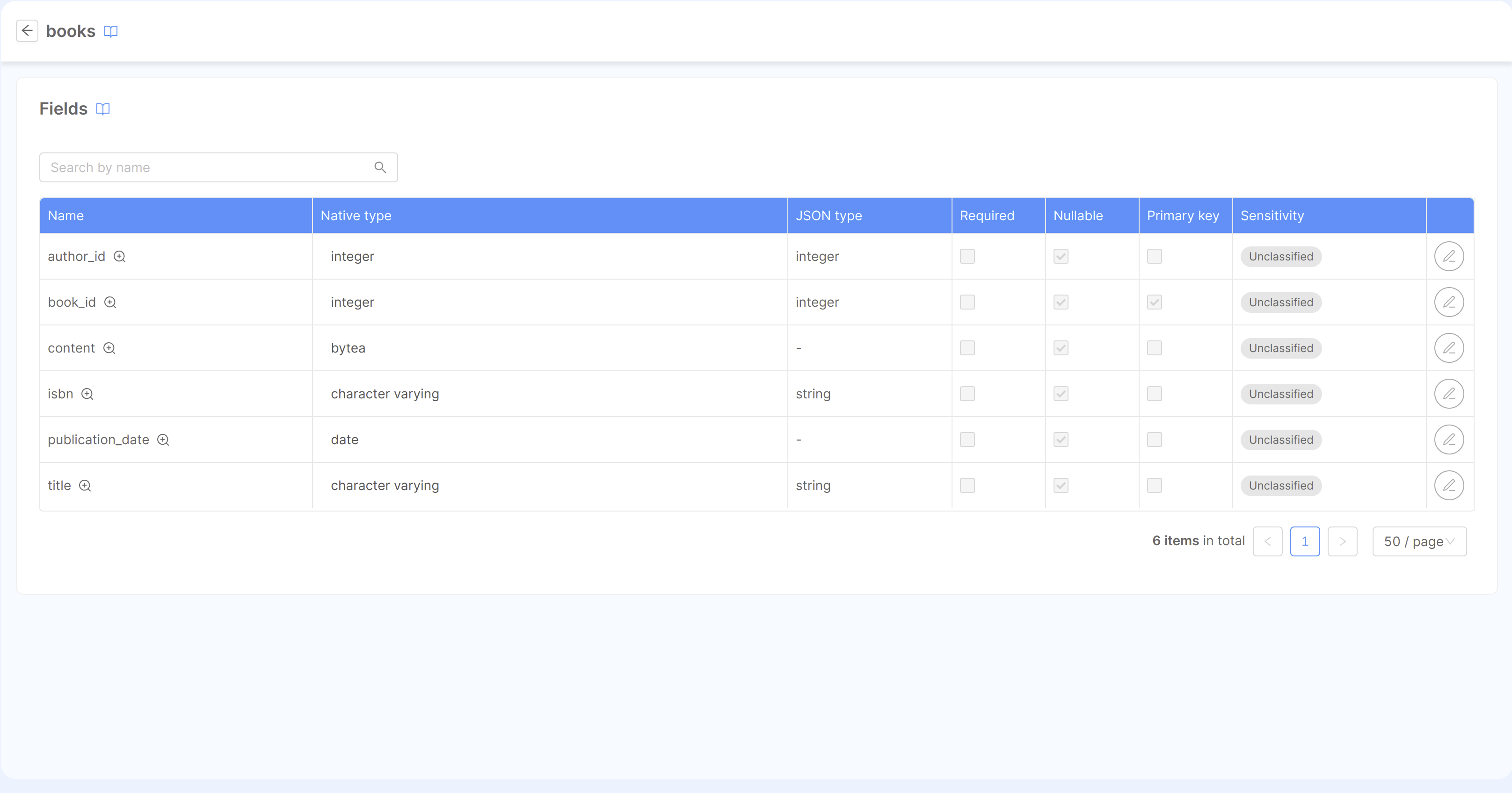The image size is (1512, 793).
Task: Select page 1 in the pagination
Action: (x=1305, y=541)
